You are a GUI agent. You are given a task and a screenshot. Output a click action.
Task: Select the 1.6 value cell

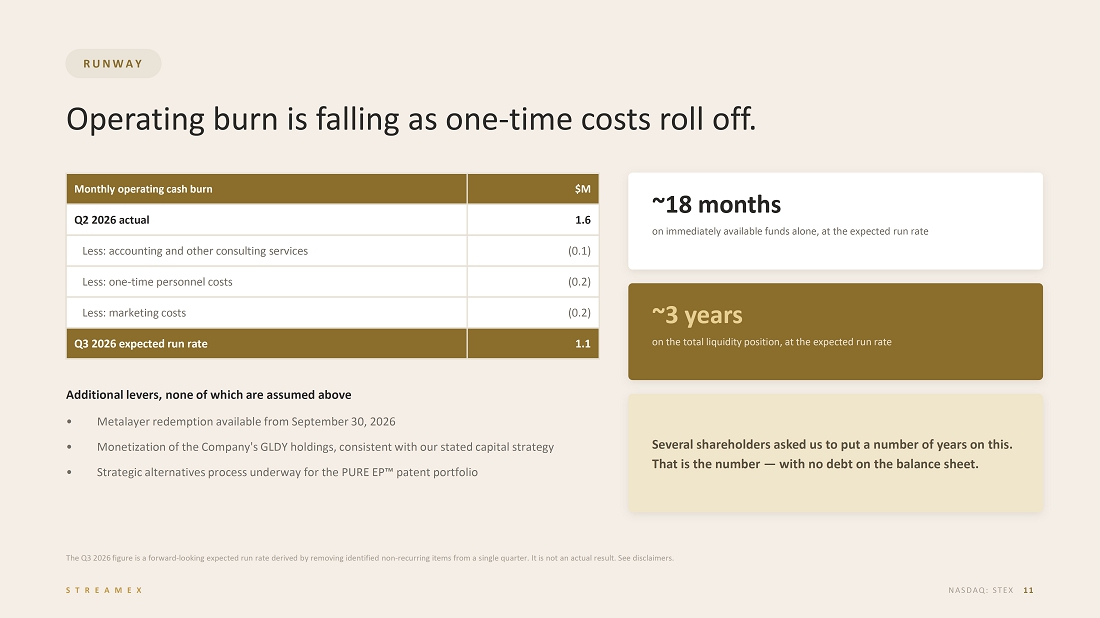tap(533, 220)
